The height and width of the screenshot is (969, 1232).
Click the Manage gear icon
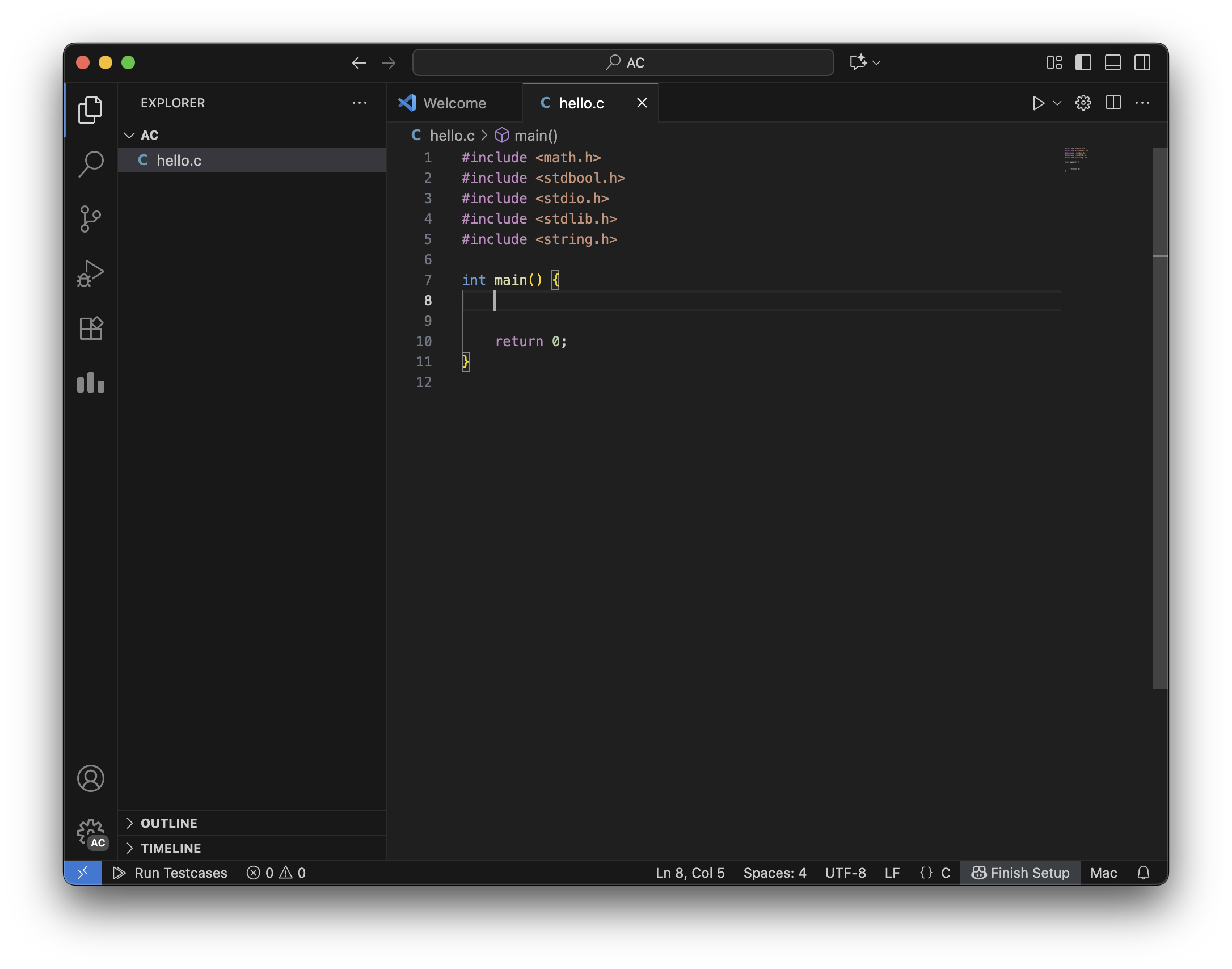pyautogui.click(x=91, y=833)
